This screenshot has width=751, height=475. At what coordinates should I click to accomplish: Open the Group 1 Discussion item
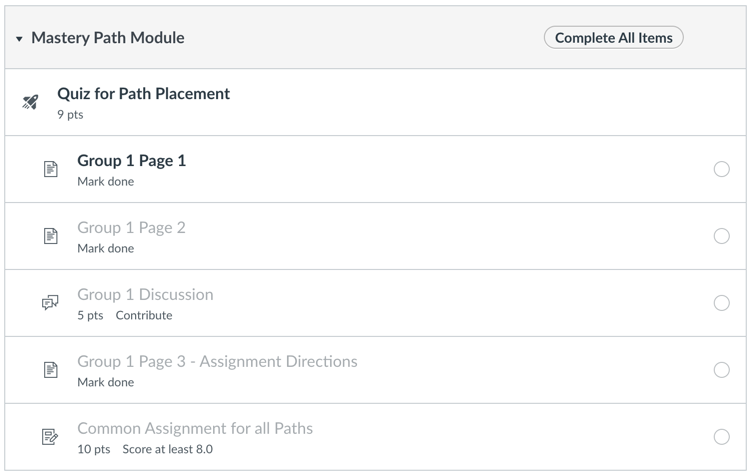pyautogui.click(x=145, y=295)
